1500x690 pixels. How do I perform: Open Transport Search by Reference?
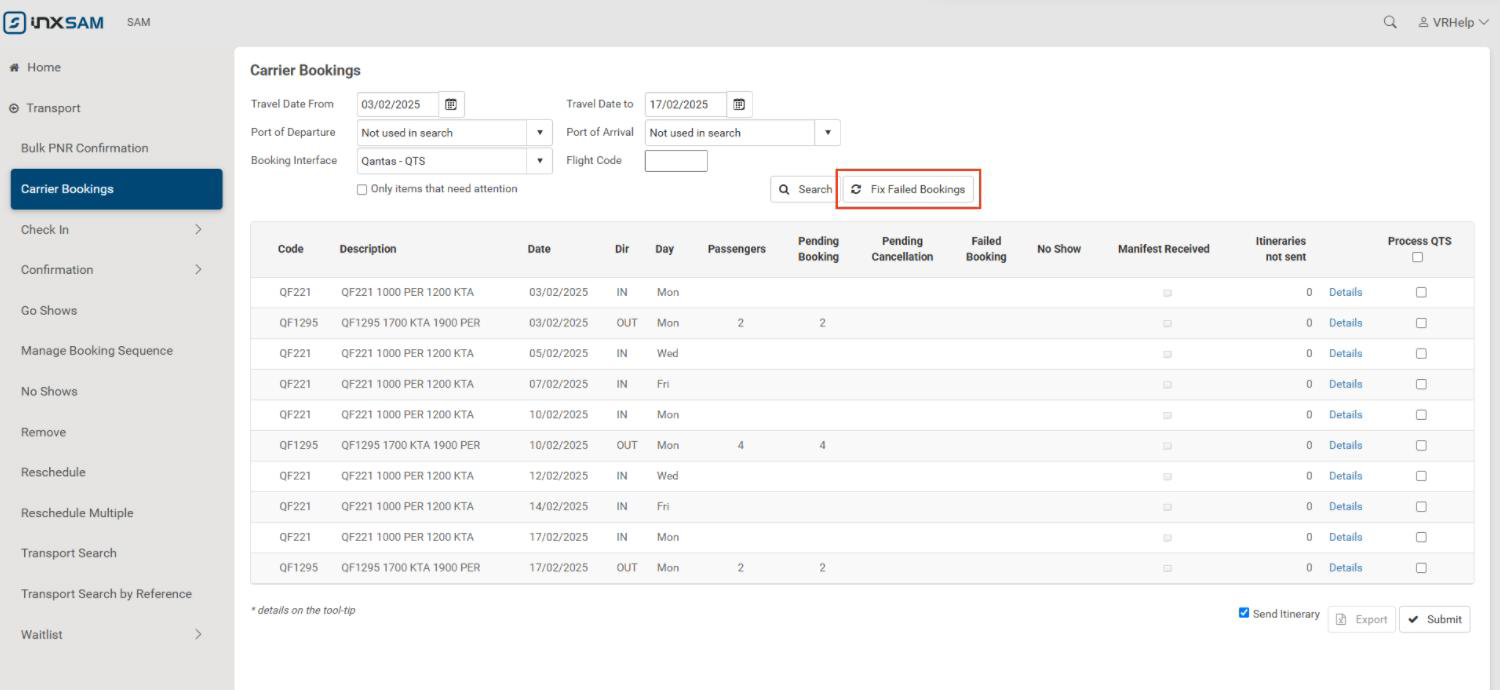(x=106, y=594)
